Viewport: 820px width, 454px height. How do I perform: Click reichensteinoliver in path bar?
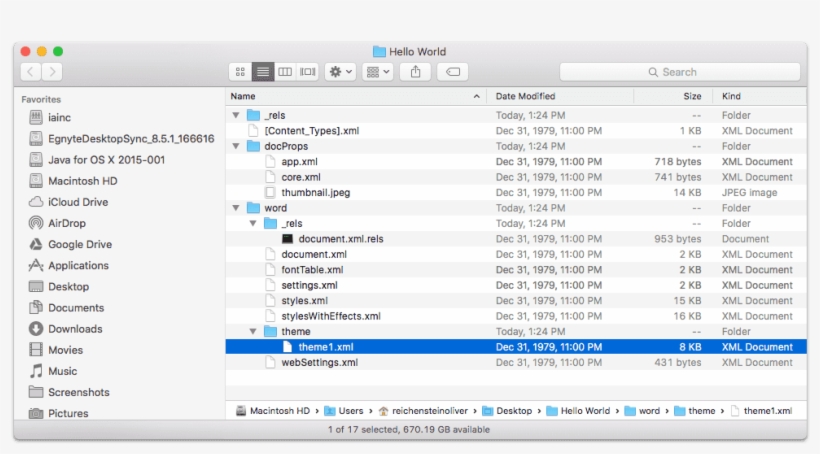[x=423, y=411]
